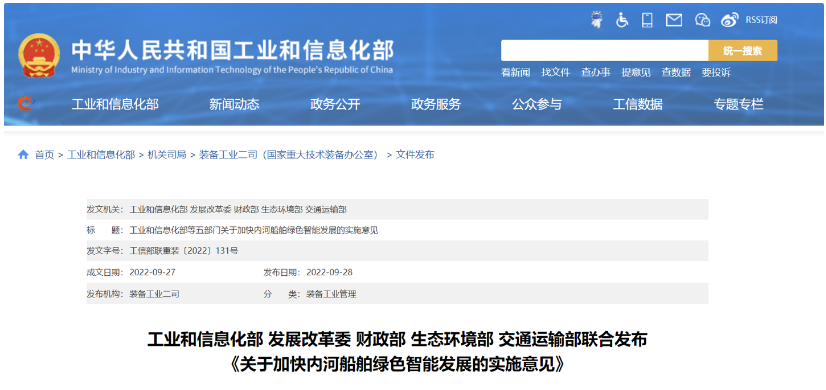Viewport: 826px width, 390px height.
Task: Click the 分类 value 装备工业管理
Action: (331, 294)
